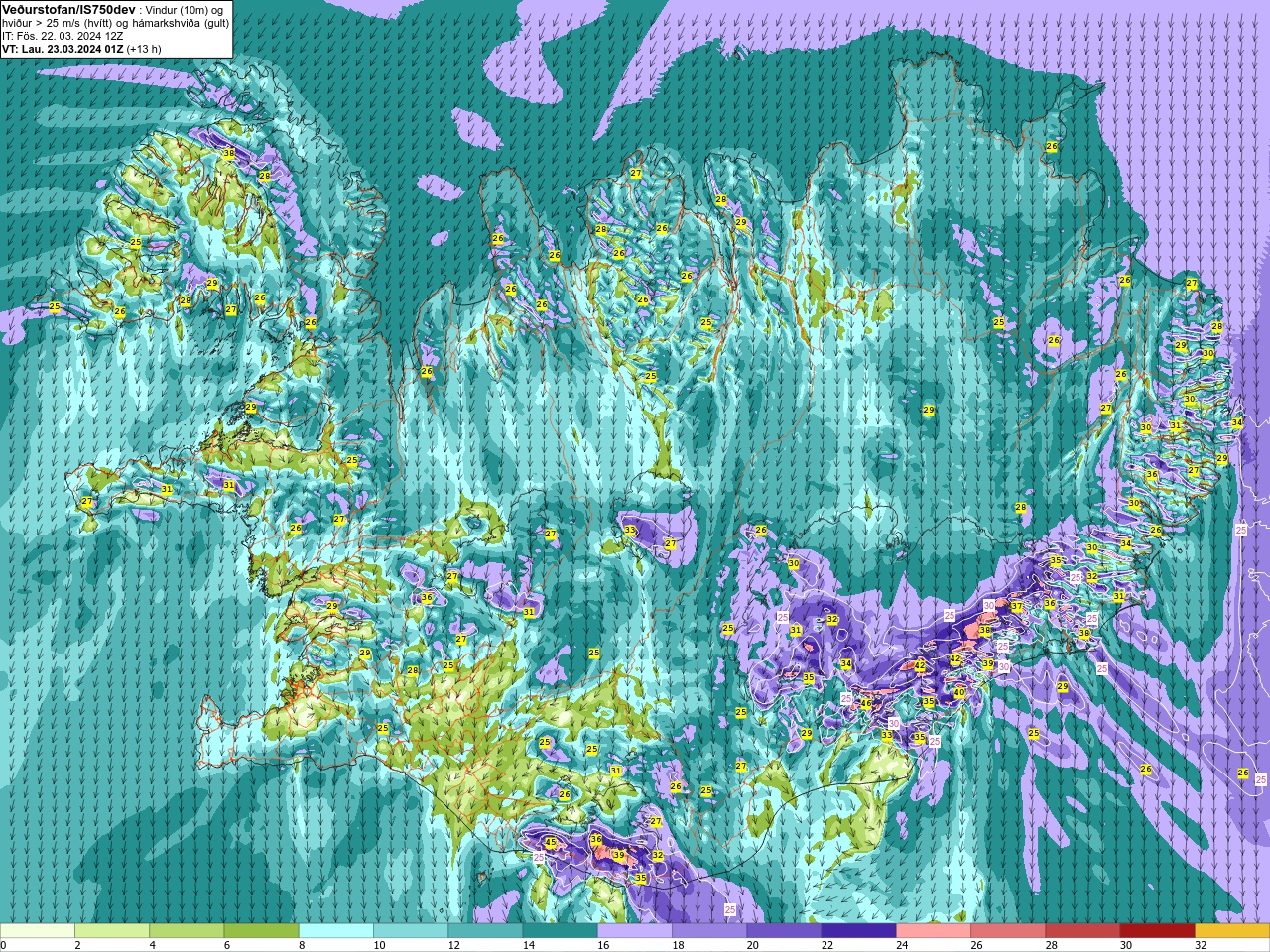Click the '22' label on the legend scale
Image resolution: width=1270 pixels, height=952 pixels.
[x=827, y=945]
